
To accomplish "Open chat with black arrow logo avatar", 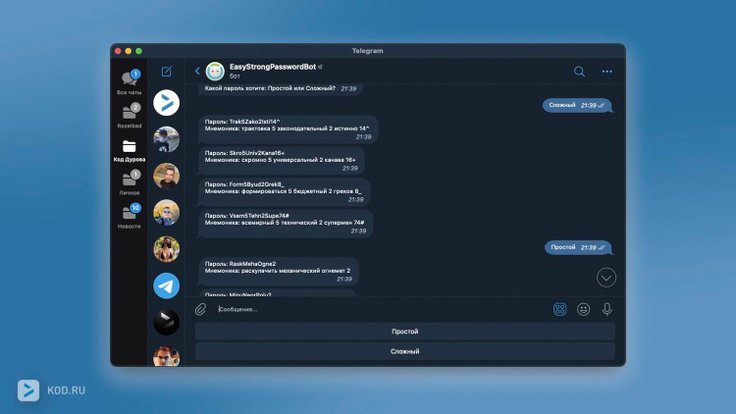I will point(166,322).
